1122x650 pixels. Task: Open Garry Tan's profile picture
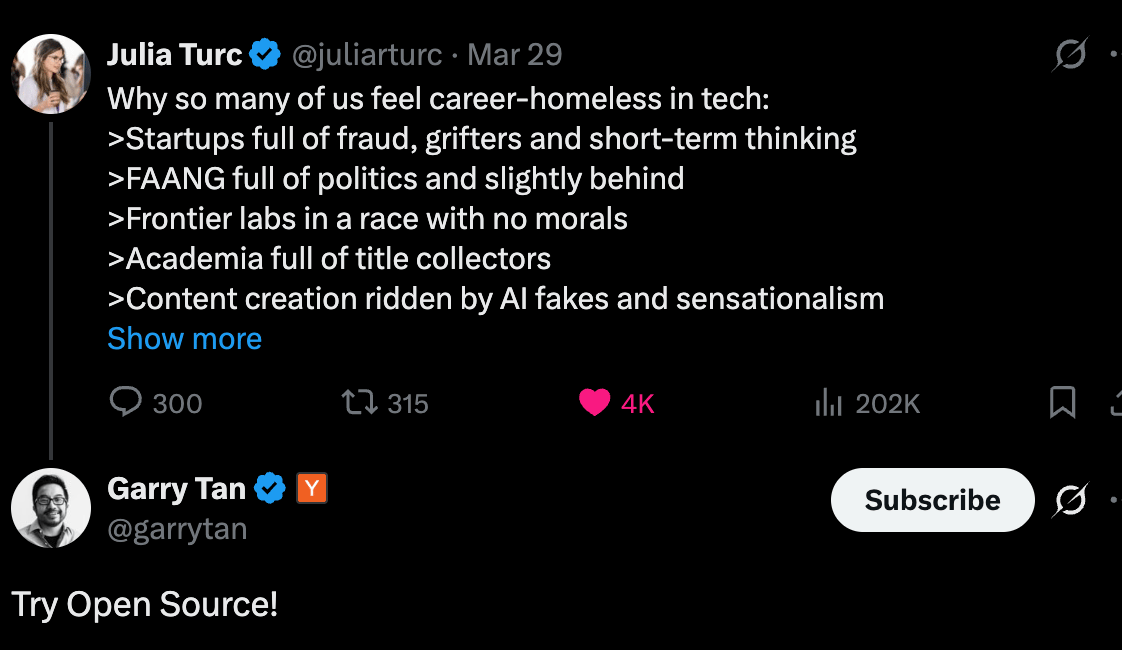[x=51, y=508]
